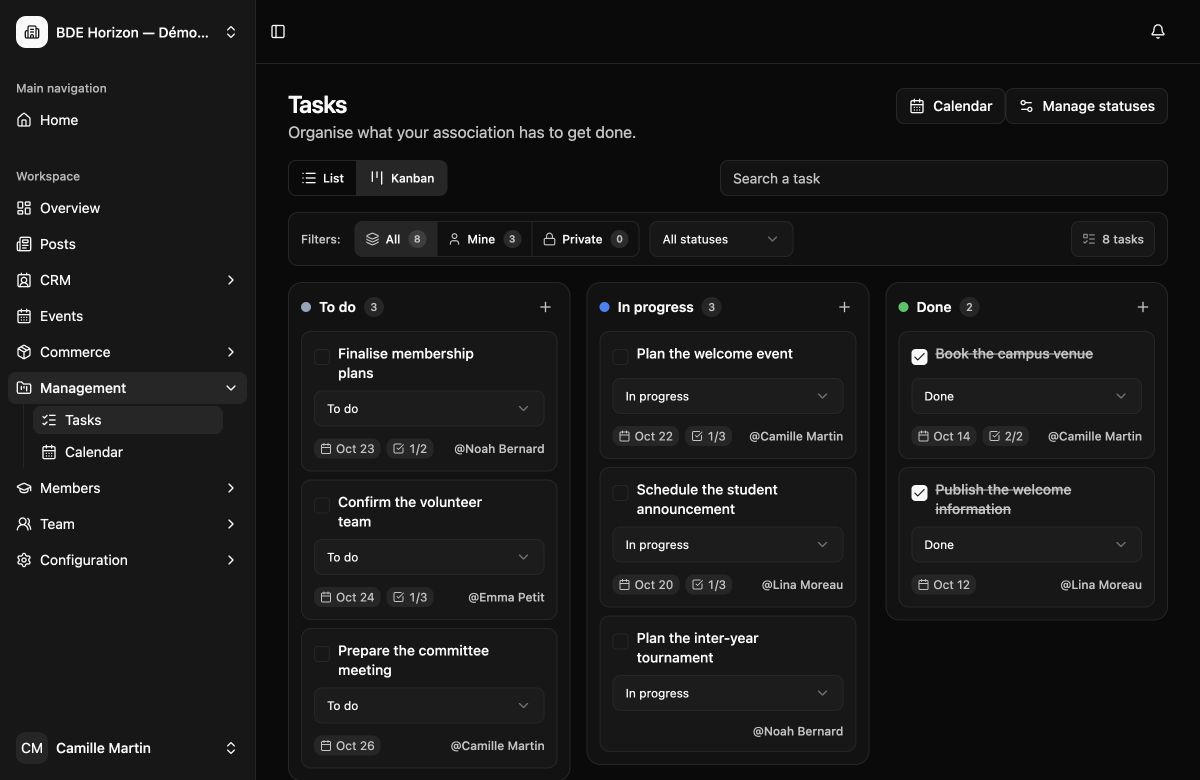Open Events in the sidebar
Viewport: 1200px width, 780px height.
(x=127, y=316)
